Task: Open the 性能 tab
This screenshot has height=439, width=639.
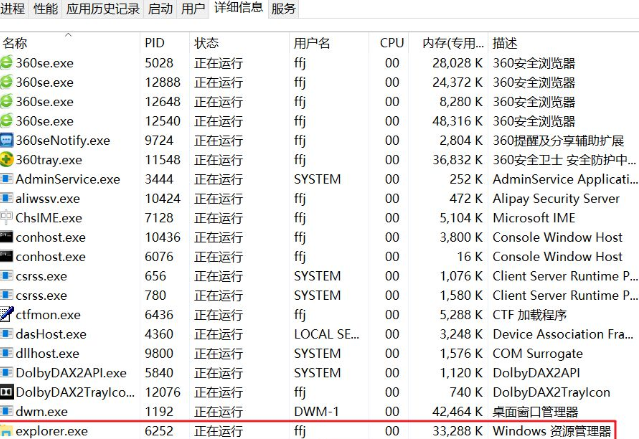Action: click(45, 9)
